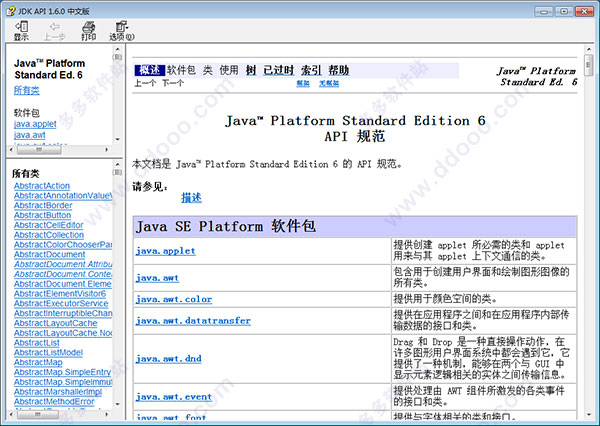Open the AbstractListModel class link
600x426 pixels.
48,353
